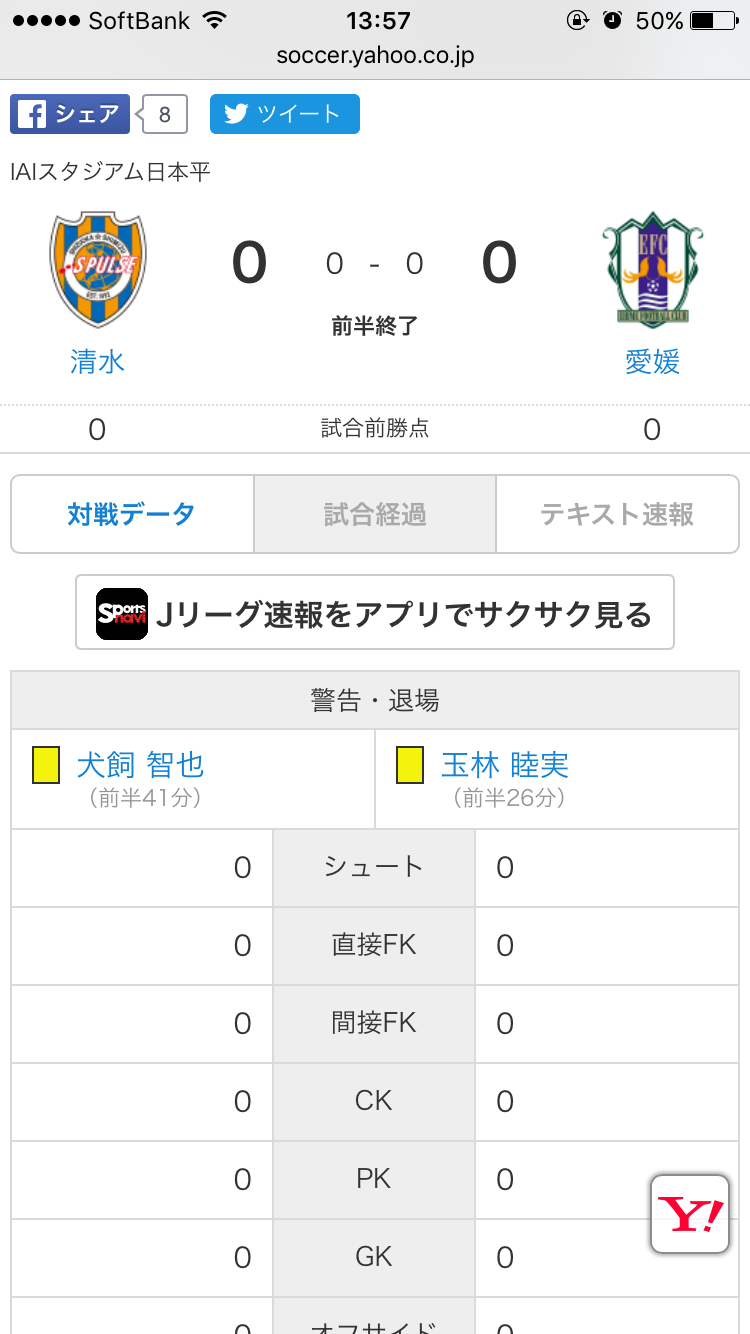This screenshot has height=1334, width=750.
Task: Open the テキスト速報 tab
Action: [617, 515]
